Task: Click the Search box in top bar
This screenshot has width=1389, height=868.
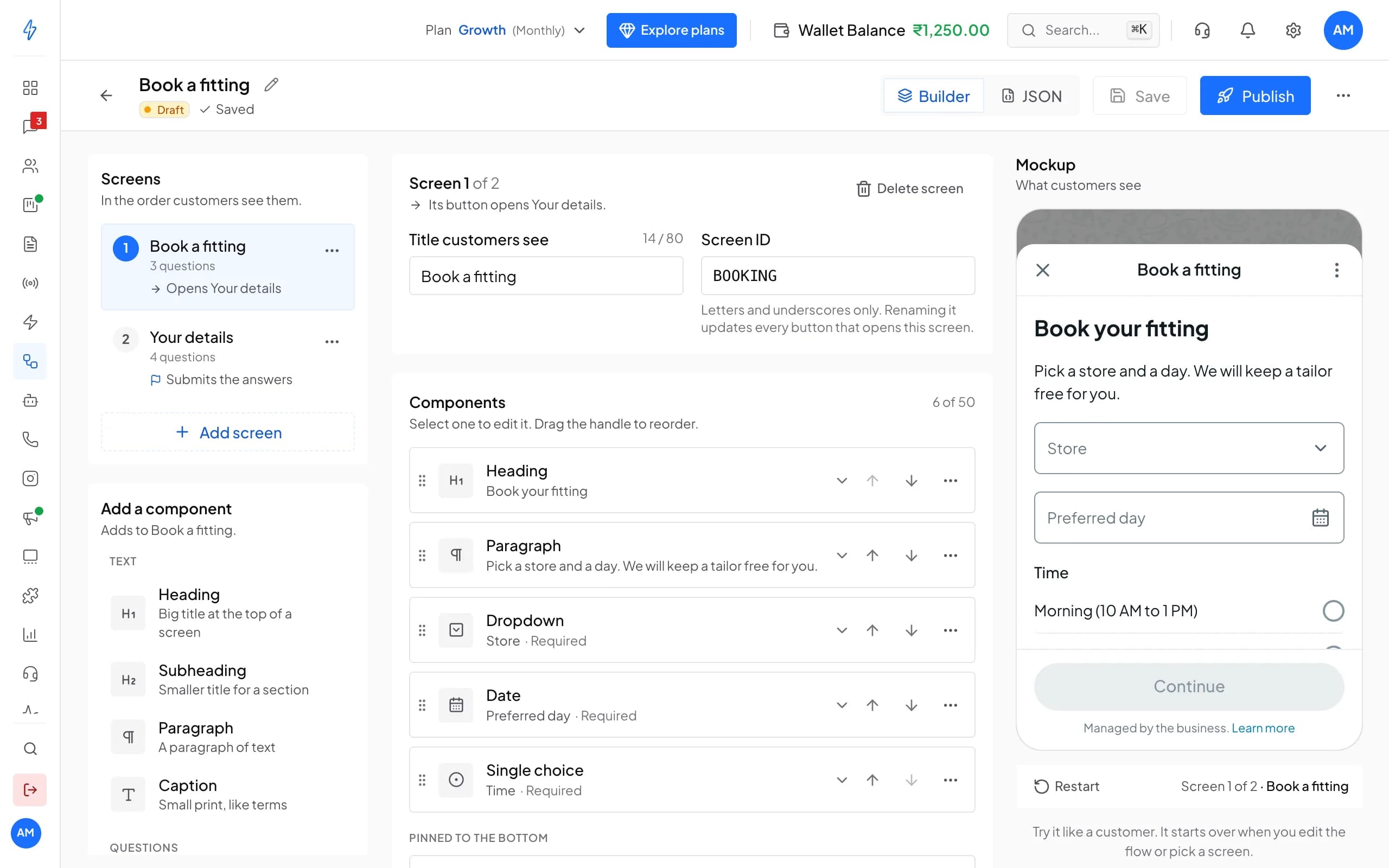Action: pos(1083,30)
